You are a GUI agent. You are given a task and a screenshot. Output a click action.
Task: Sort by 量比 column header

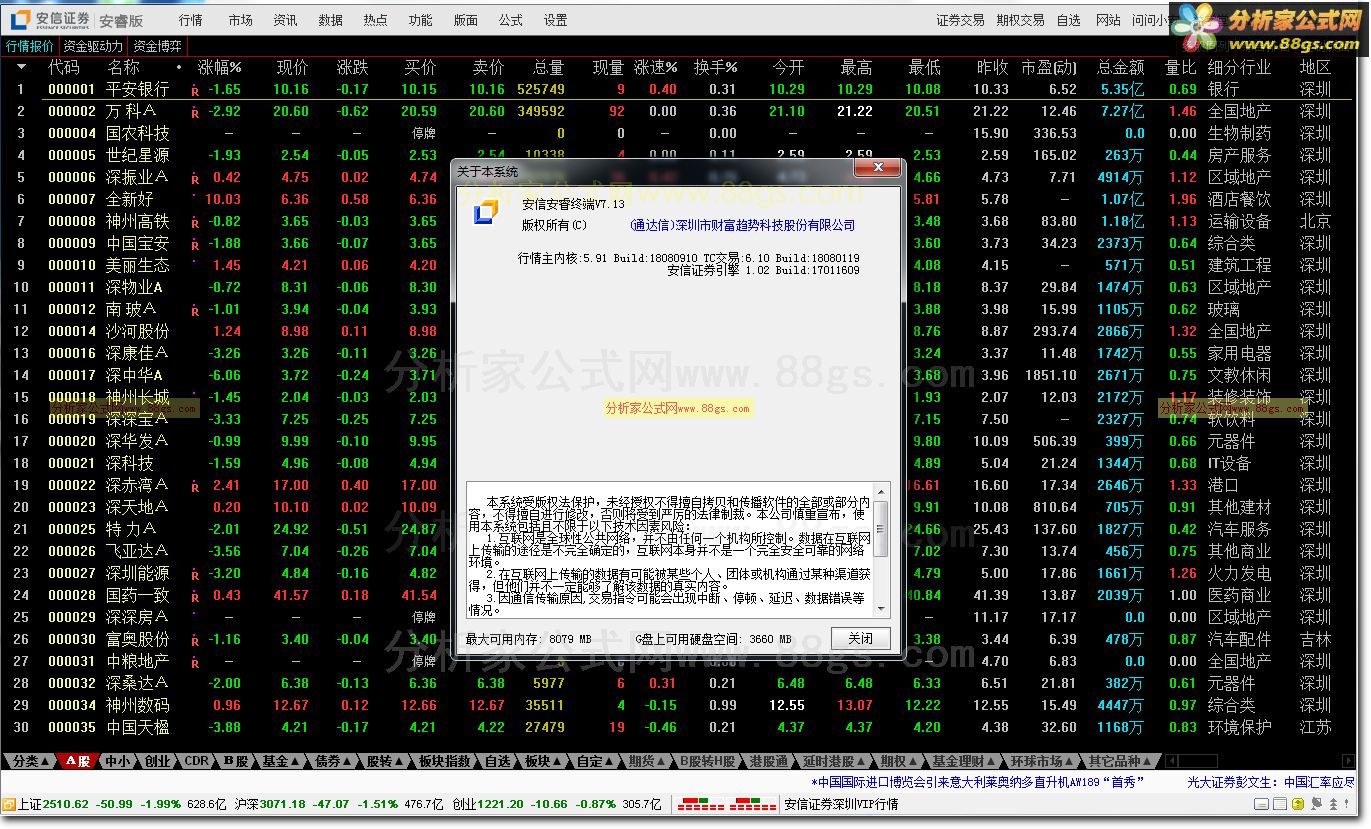click(x=1181, y=67)
